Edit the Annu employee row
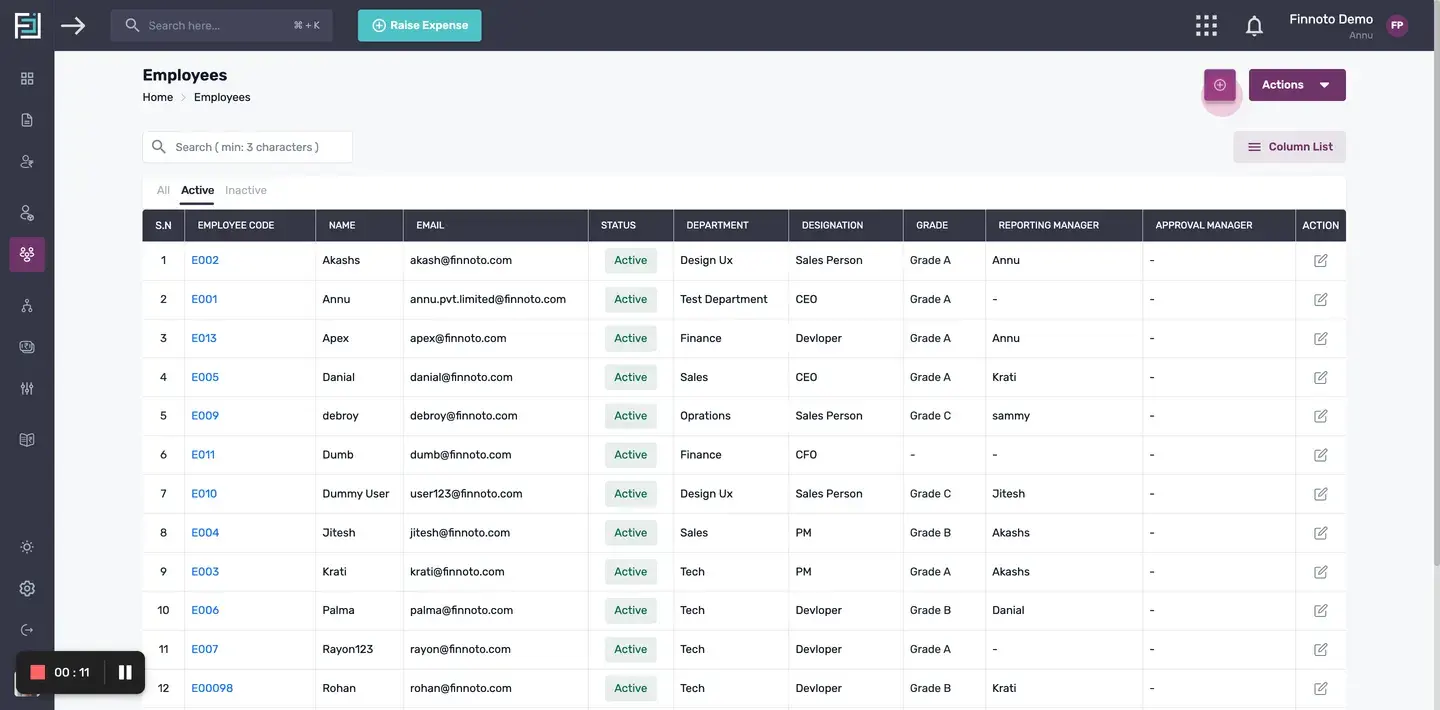The height and width of the screenshot is (710, 1440). pos(1320,299)
